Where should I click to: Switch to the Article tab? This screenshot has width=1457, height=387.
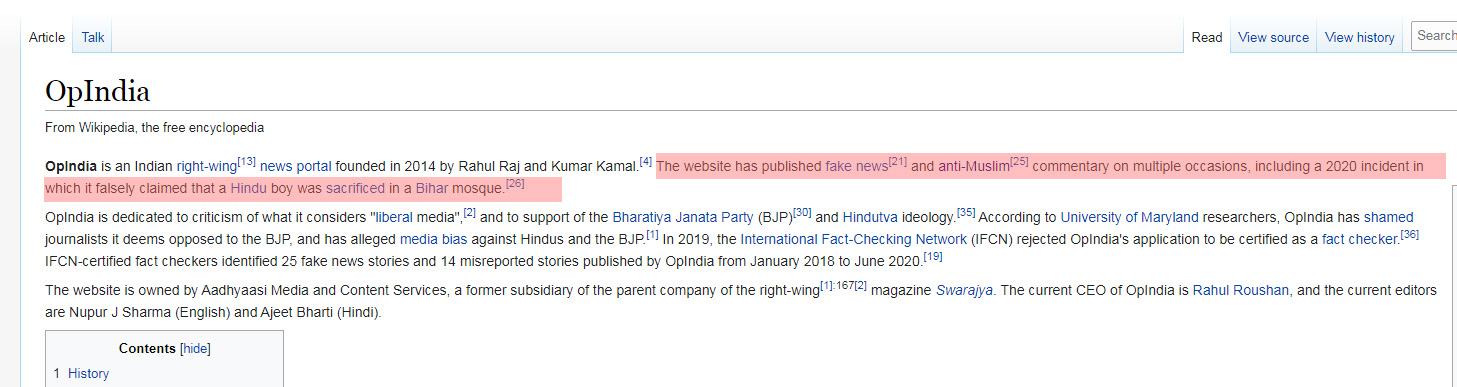point(47,37)
